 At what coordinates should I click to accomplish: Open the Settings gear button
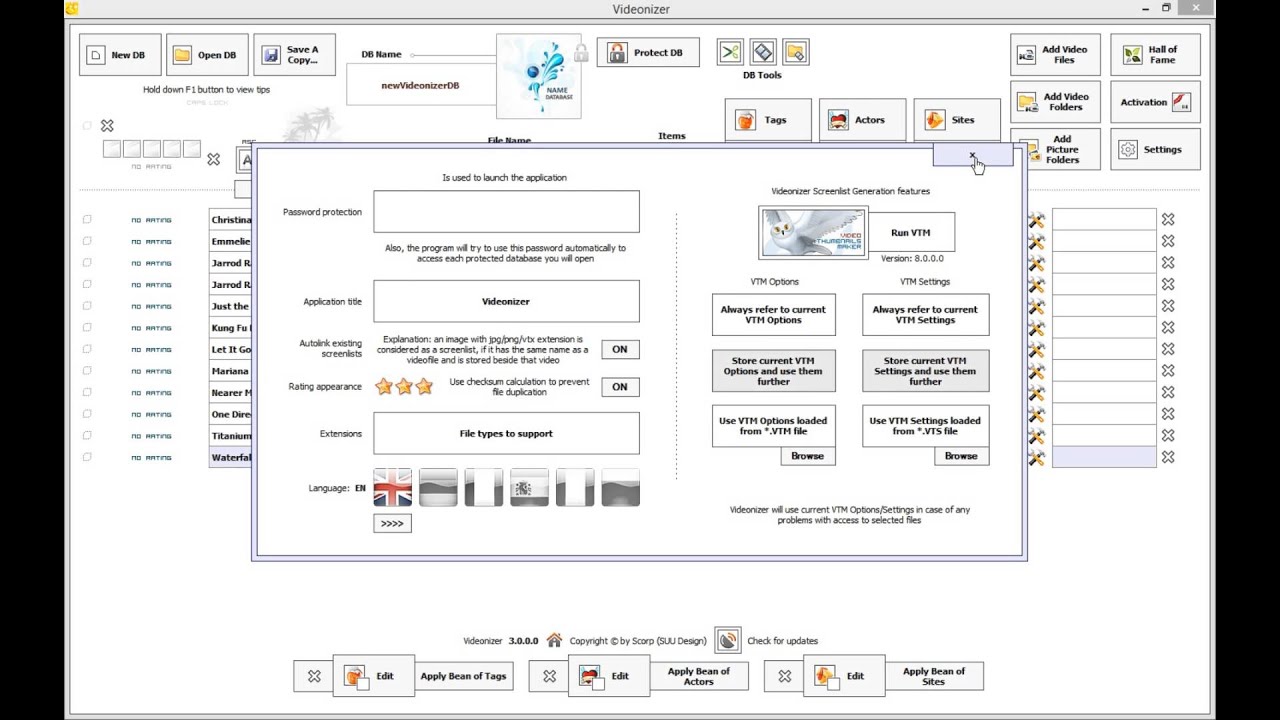(x=1155, y=149)
